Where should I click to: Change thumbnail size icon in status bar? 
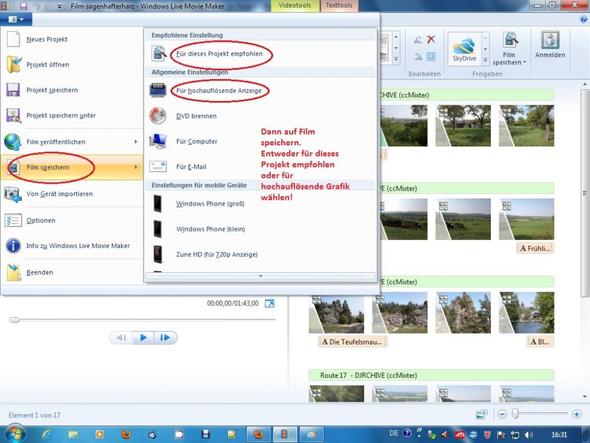point(482,414)
